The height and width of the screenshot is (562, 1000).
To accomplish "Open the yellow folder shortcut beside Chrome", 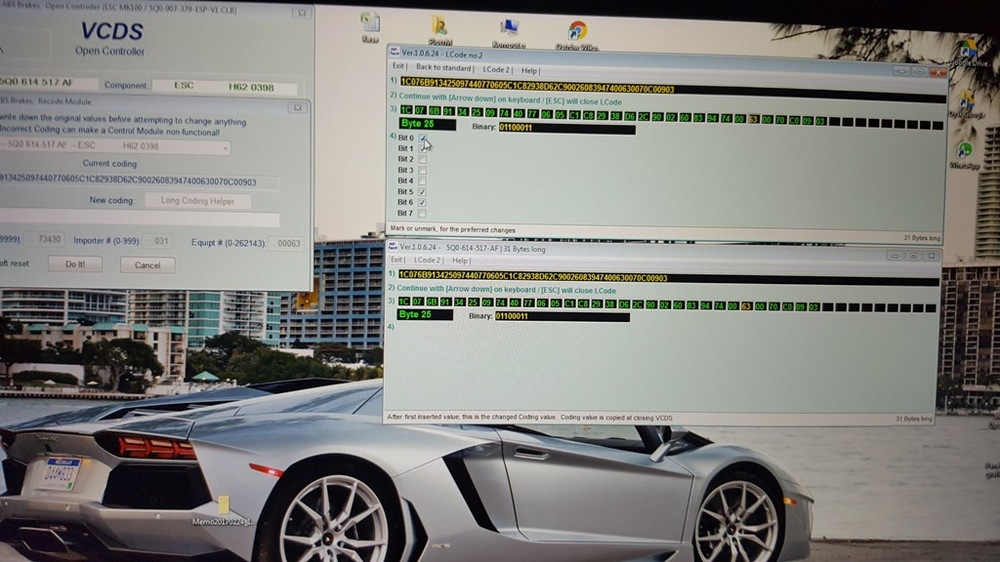I will [x=439, y=26].
